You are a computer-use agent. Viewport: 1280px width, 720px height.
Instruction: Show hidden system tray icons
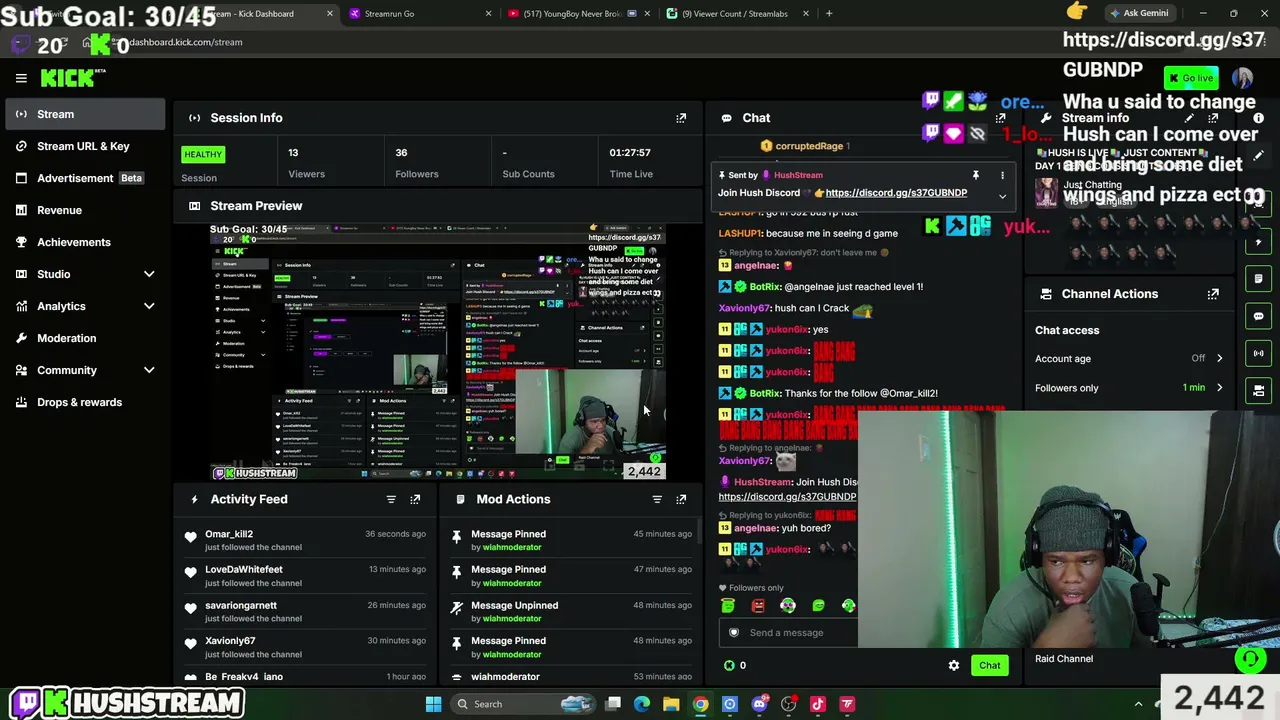point(1138,704)
